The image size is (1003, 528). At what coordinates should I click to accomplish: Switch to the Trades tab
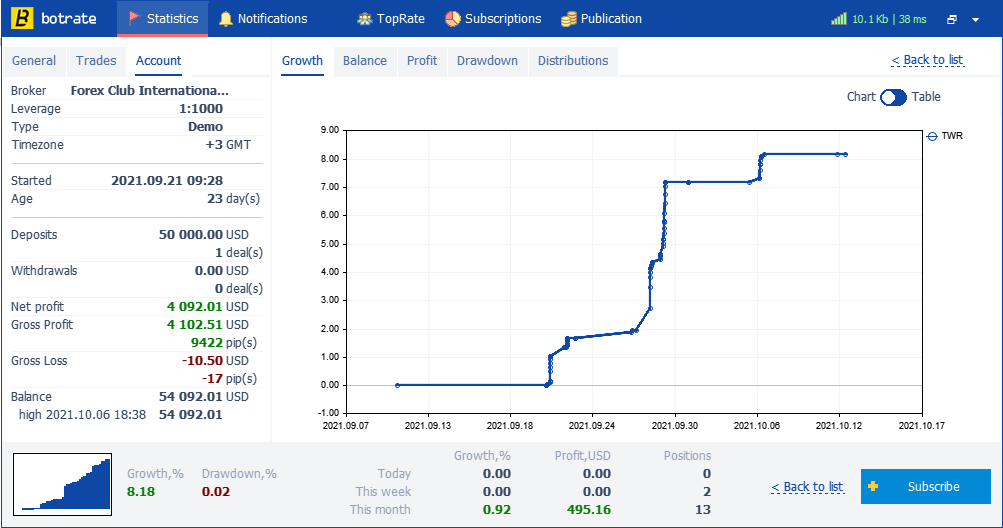(x=96, y=61)
